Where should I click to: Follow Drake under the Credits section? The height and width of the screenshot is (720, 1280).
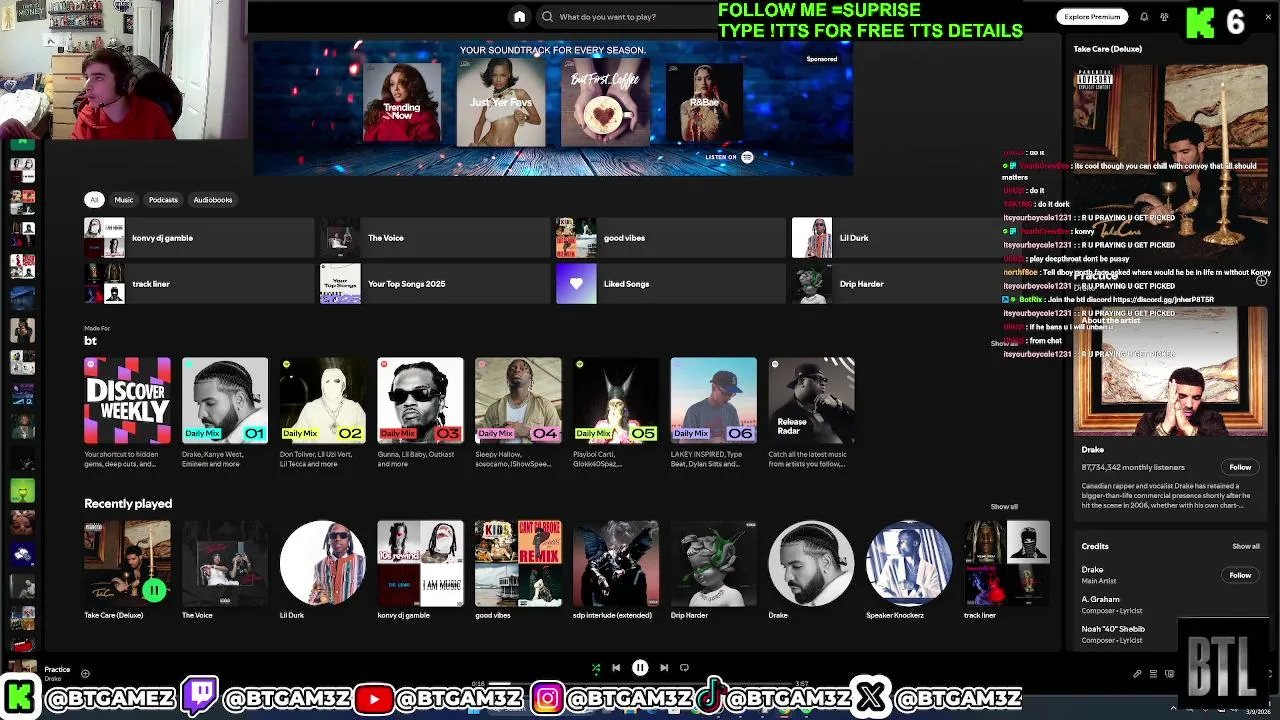1240,575
